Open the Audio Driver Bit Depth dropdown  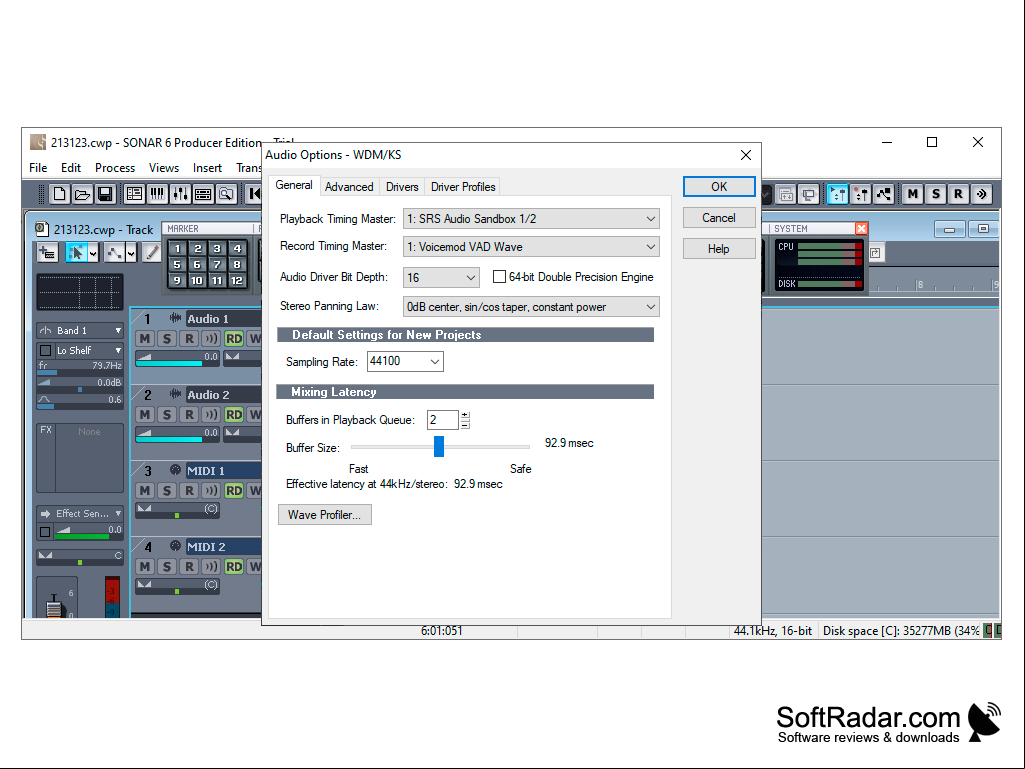(x=441, y=277)
